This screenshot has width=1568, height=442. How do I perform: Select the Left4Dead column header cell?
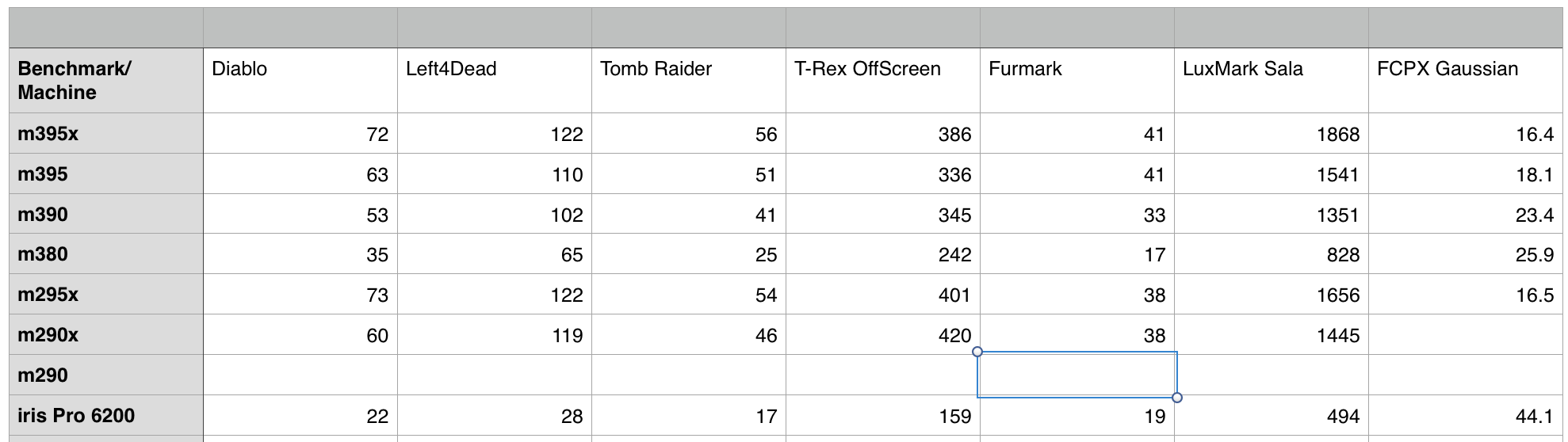(x=494, y=80)
